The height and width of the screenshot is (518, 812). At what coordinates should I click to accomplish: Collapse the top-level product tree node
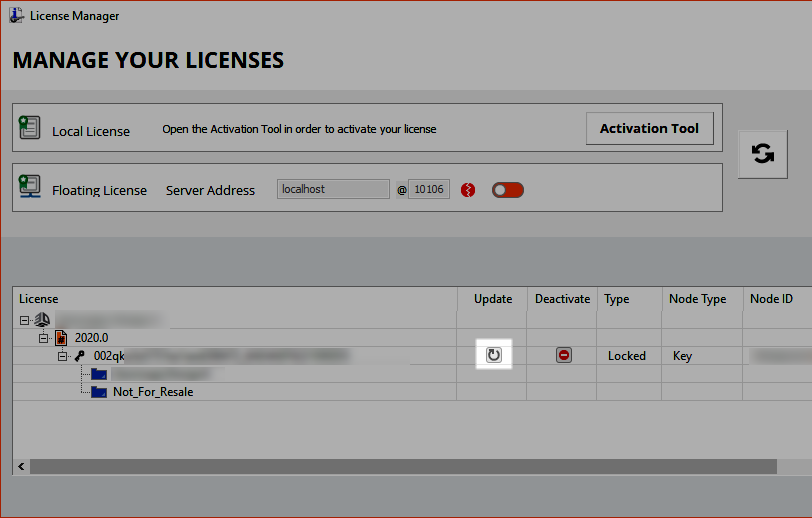click(x=25, y=320)
